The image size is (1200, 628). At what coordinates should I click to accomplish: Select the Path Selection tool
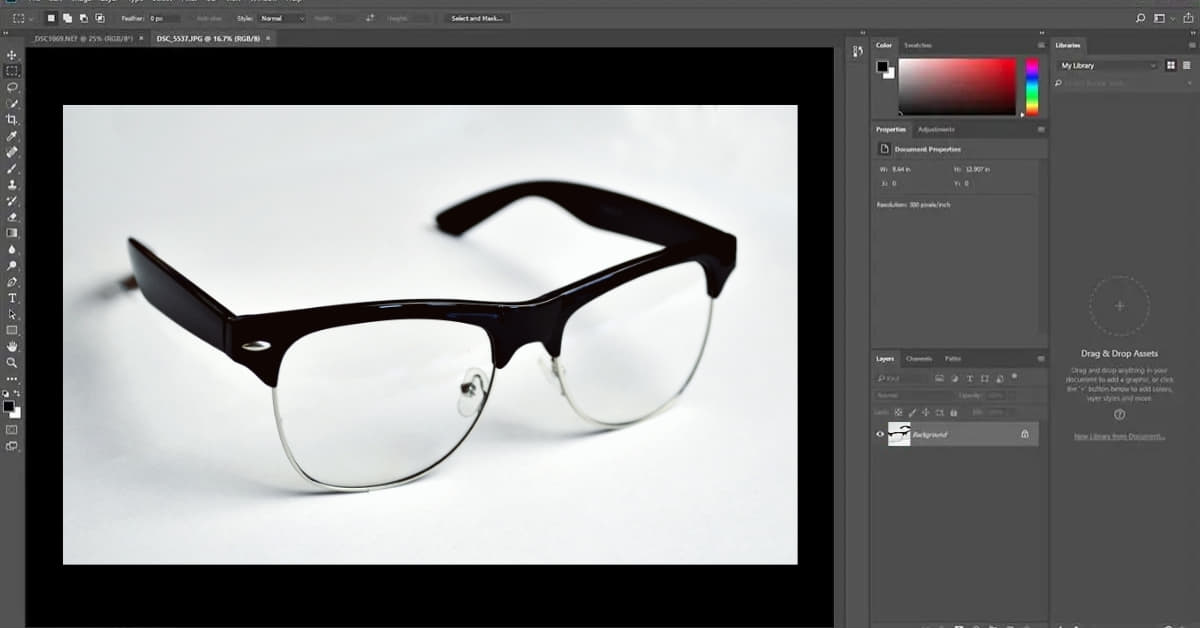coord(12,314)
